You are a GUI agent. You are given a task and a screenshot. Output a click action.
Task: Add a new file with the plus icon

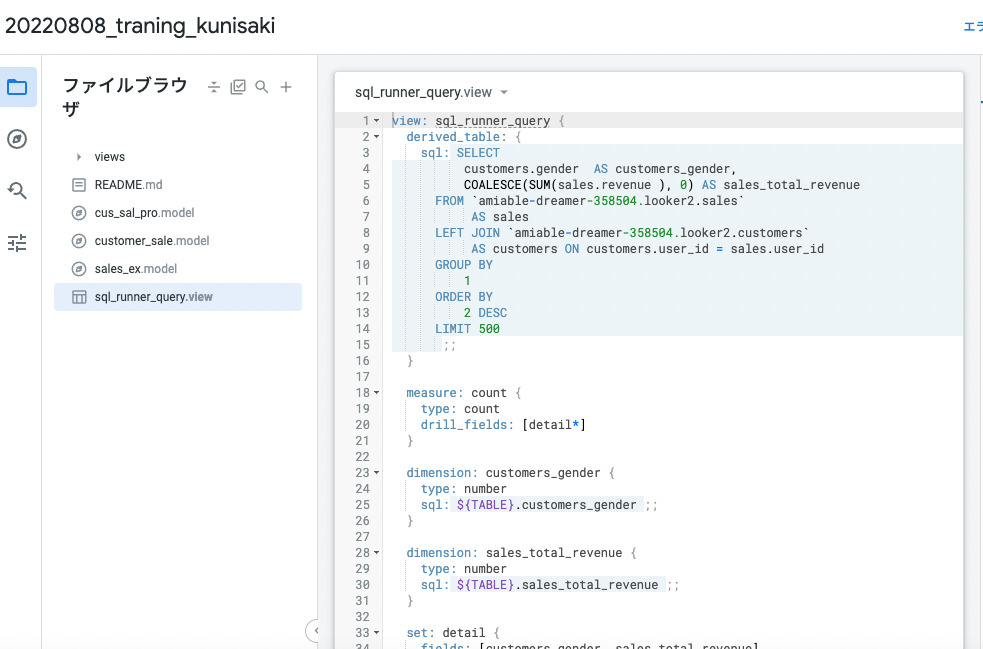pos(286,86)
